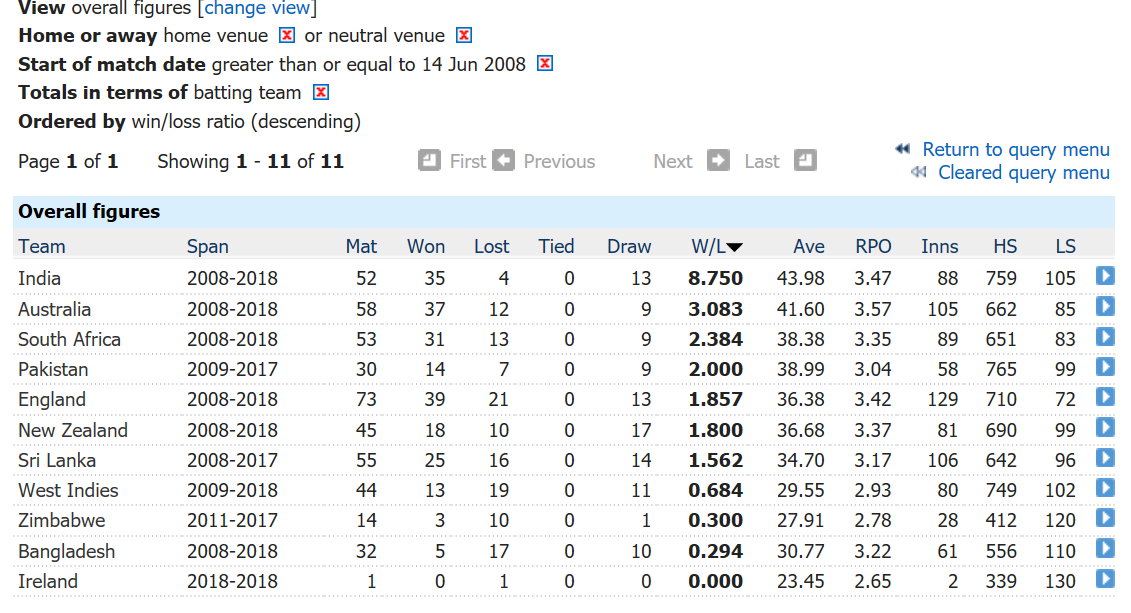
Task: Open the change view link
Action: pos(258,9)
